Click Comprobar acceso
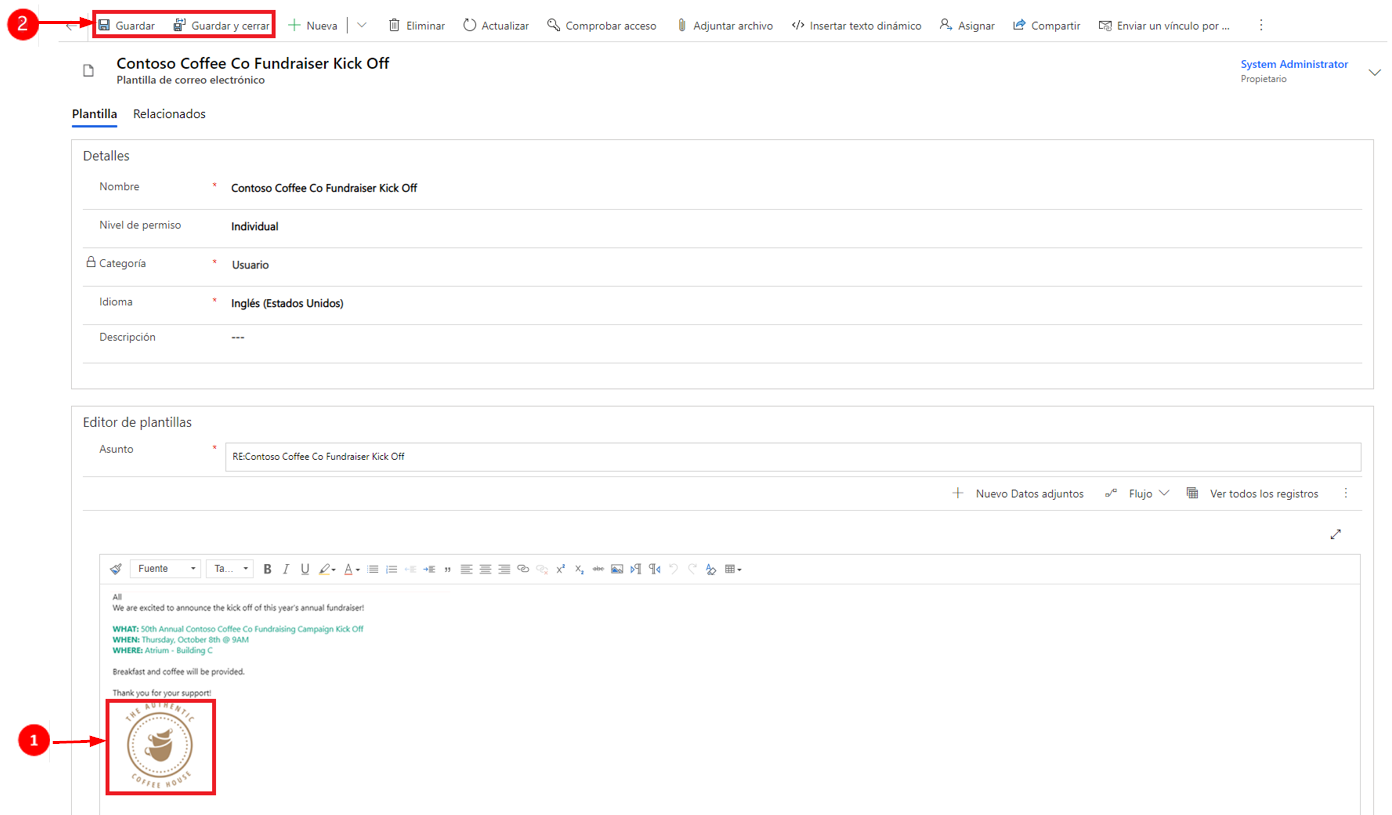1392x815 pixels. click(602, 25)
